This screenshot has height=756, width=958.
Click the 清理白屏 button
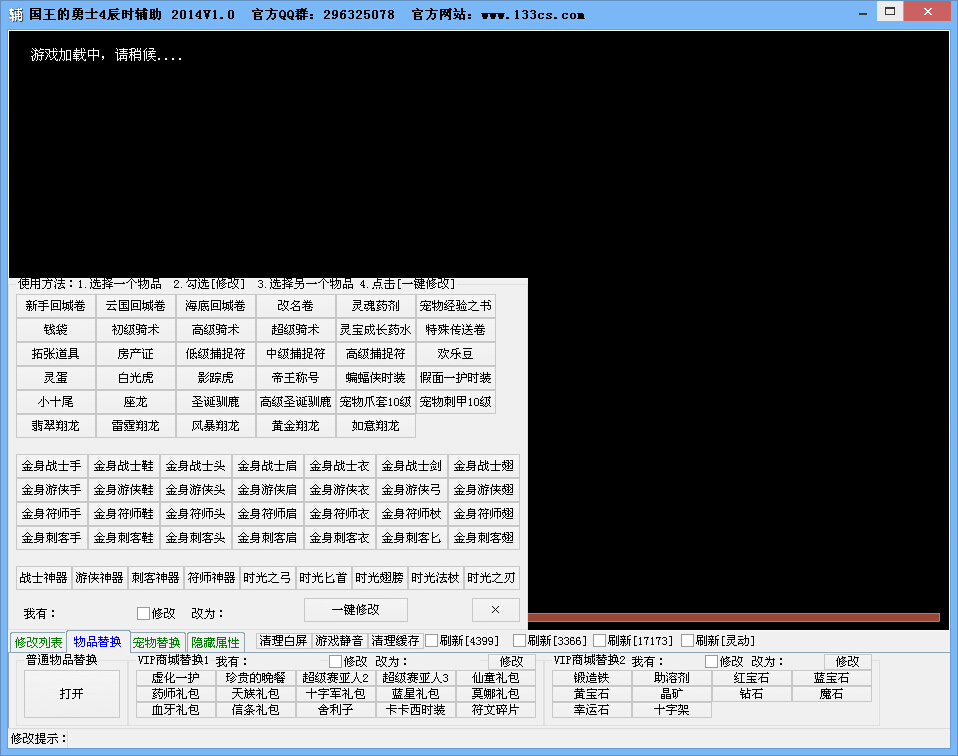[283, 640]
